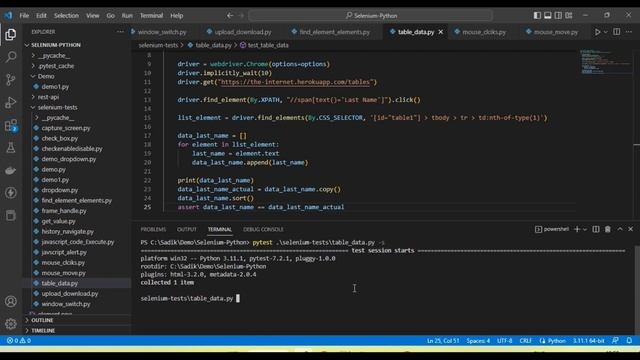Close the terminal panel
640x360 pixels.
click(x=631, y=229)
